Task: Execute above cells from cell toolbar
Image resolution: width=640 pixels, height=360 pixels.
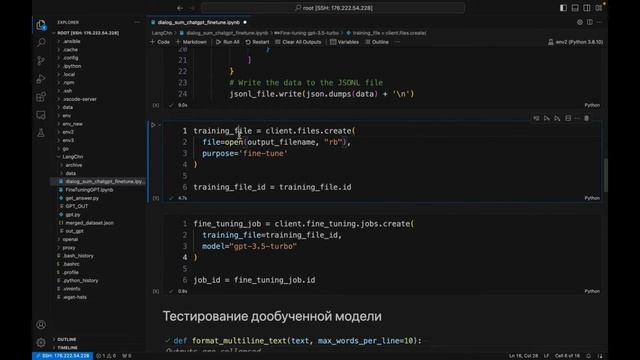Action: [x=547, y=118]
